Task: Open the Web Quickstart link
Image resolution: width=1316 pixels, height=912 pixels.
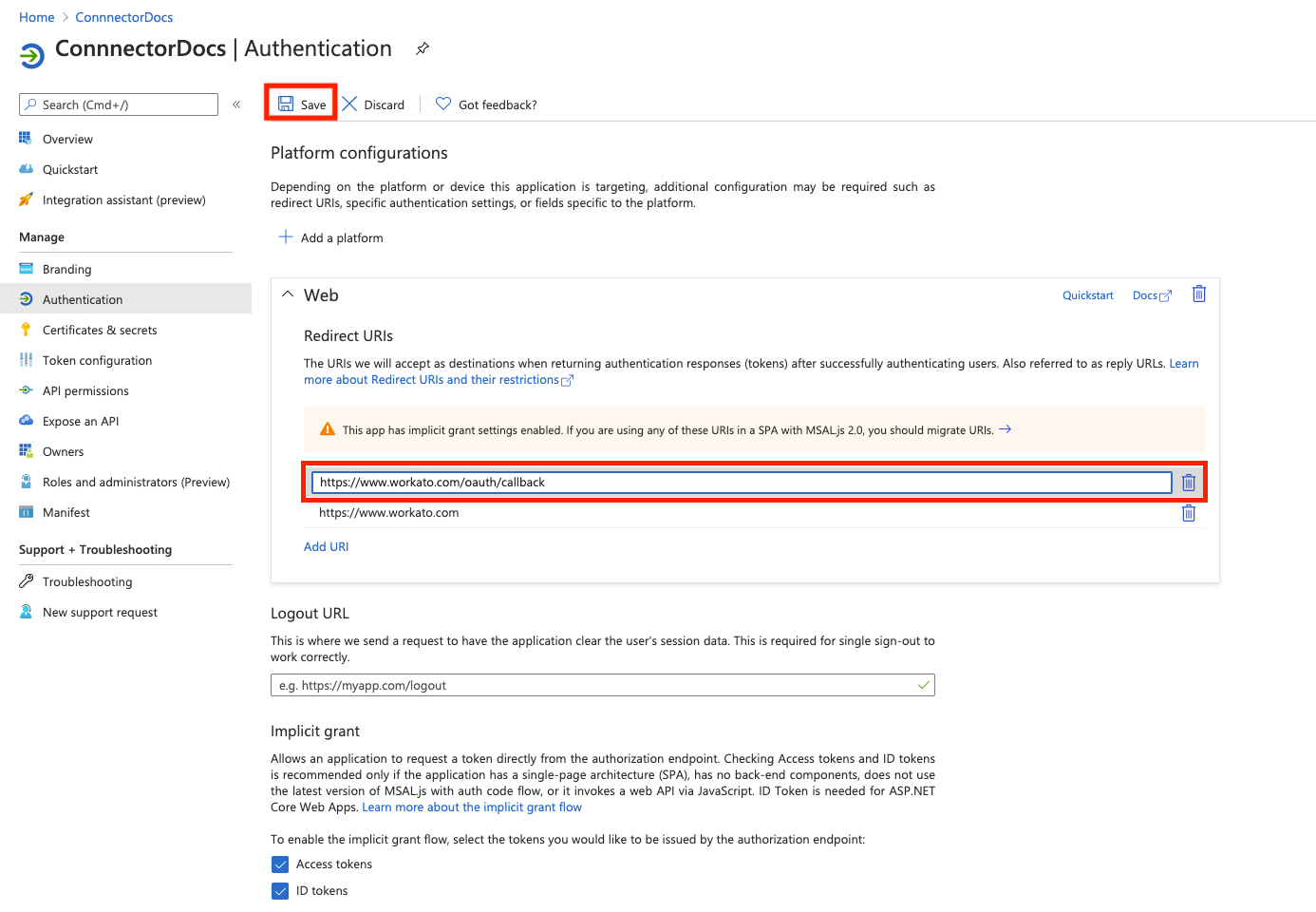Action: point(1087,295)
